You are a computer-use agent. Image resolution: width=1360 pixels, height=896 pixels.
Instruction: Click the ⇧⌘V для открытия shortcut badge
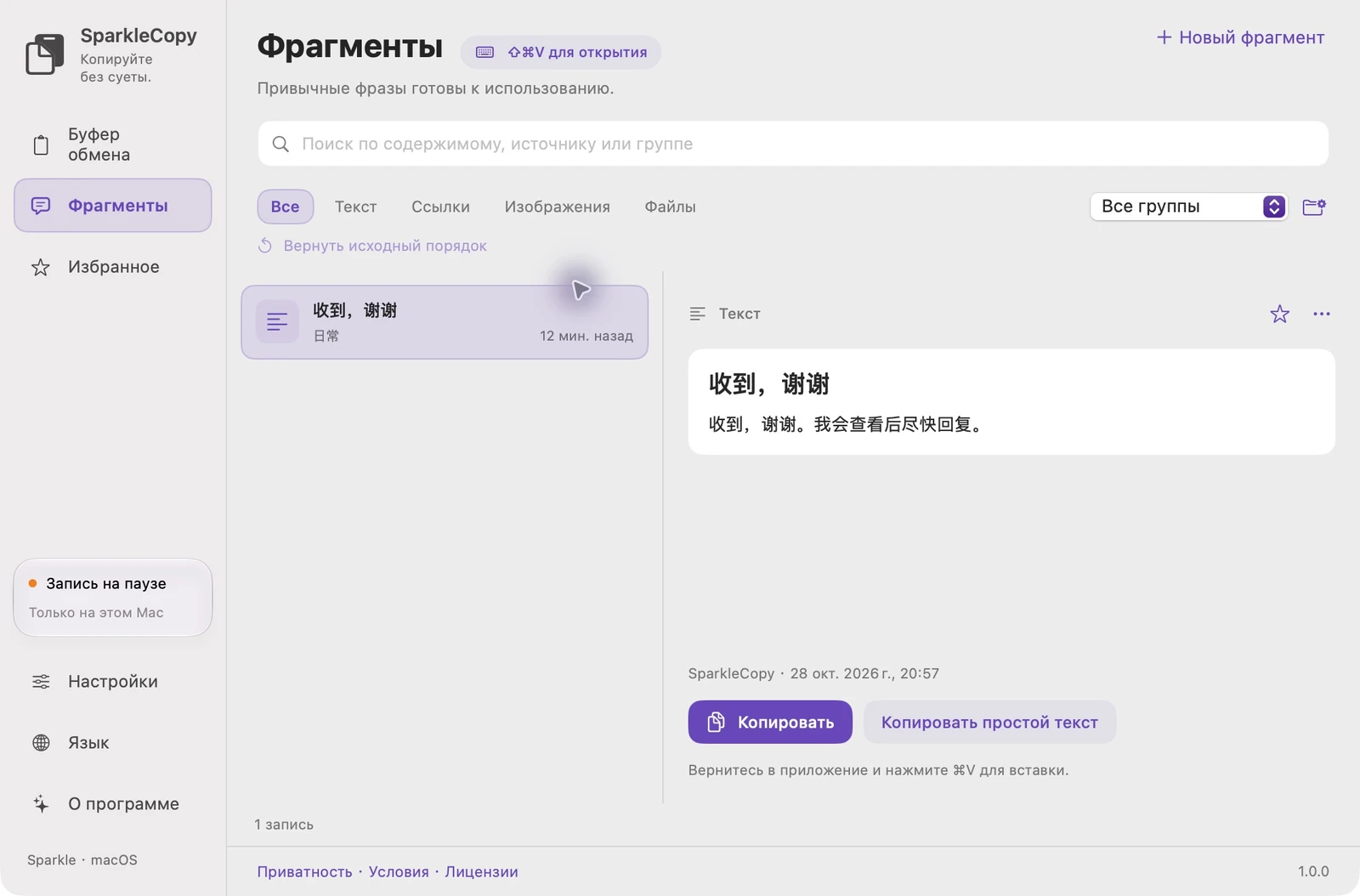pos(561,52)
